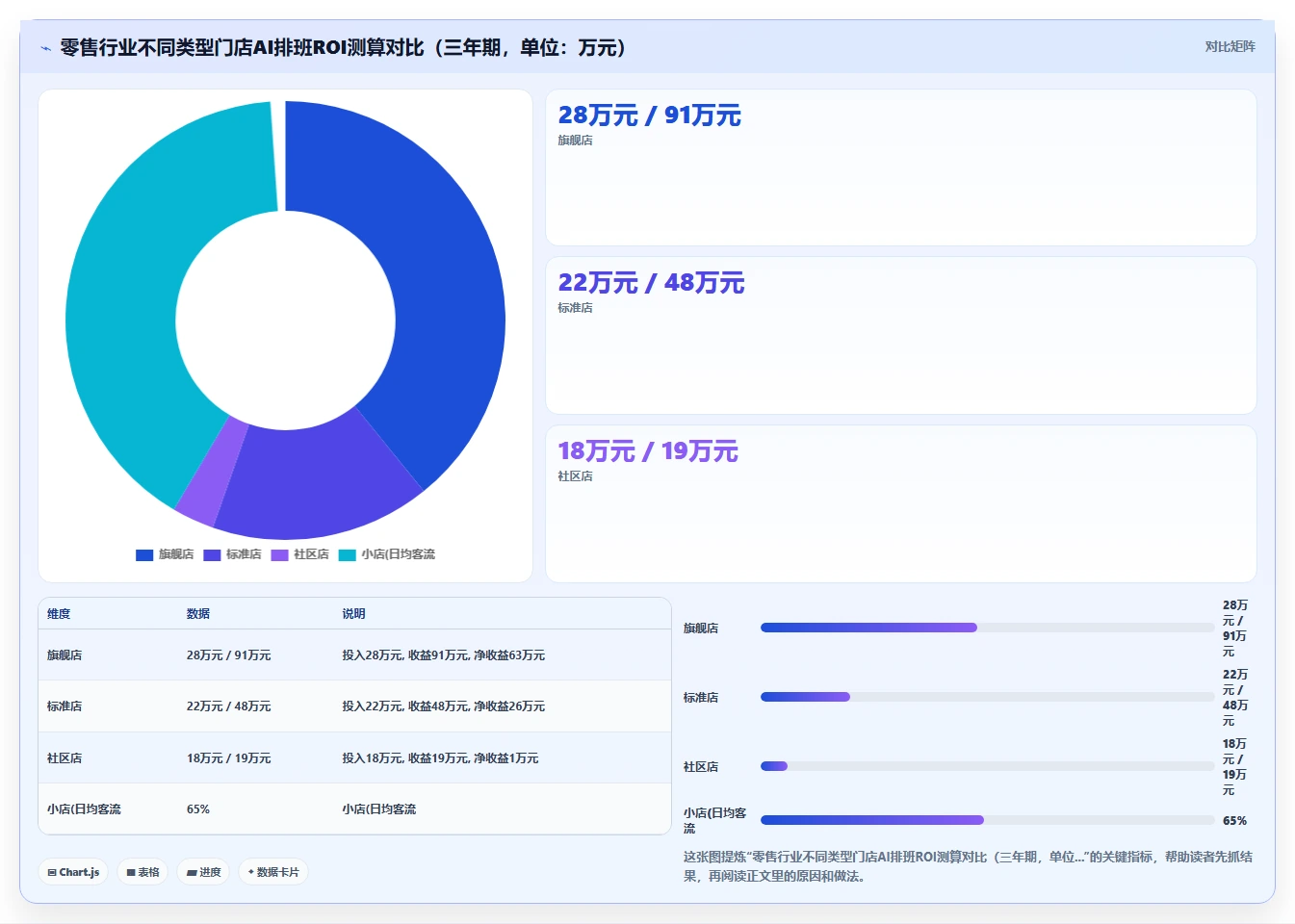This screenshot has height=924, width=1295.
Task: Click the Chart.js tag chip
Action: (x=73, y=872)
